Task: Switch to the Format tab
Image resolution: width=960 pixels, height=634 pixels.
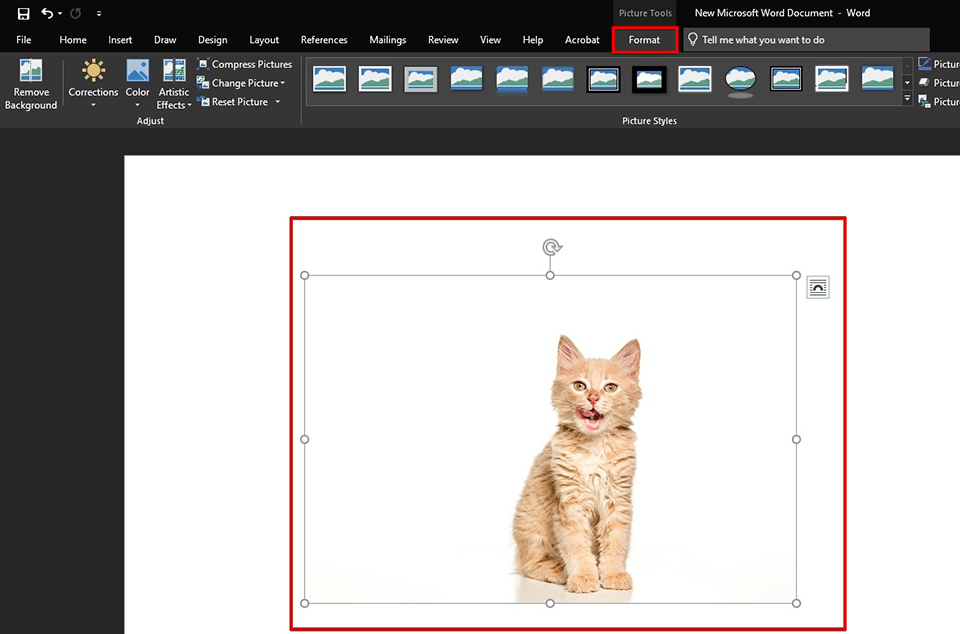Action: 644,40
